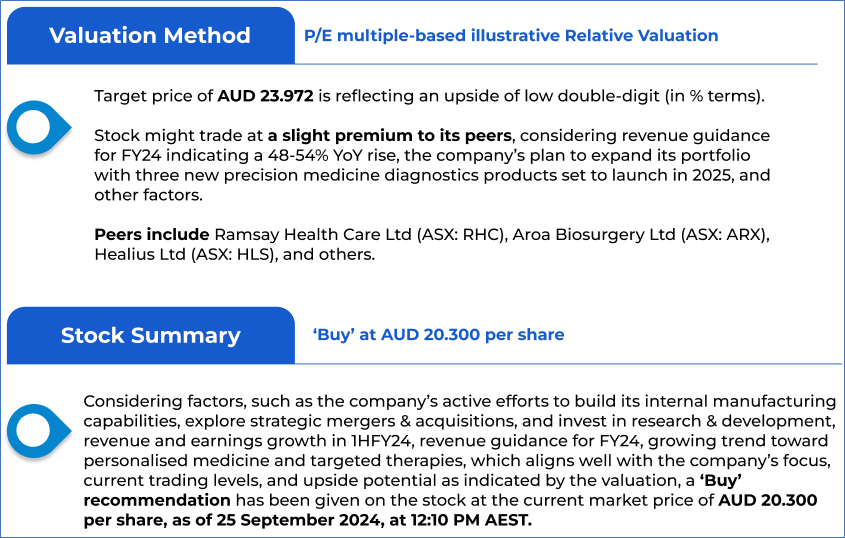This screenshot has width=845, height=538.
Task: Select the Valuation Method header tab
Action: click(x=150, y=36)
